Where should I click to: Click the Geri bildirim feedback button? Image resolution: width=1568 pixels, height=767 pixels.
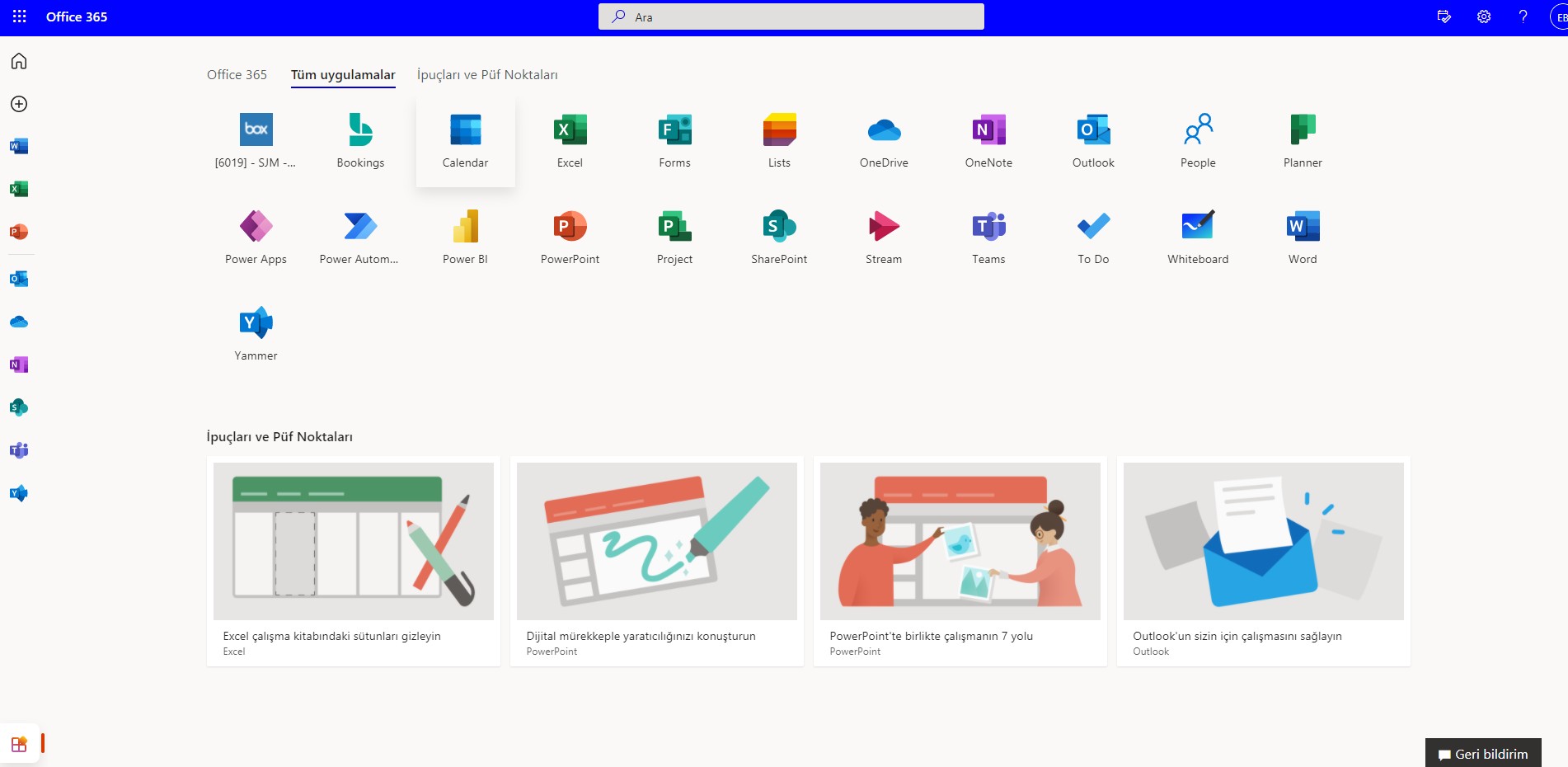(x=1482, y=754)
